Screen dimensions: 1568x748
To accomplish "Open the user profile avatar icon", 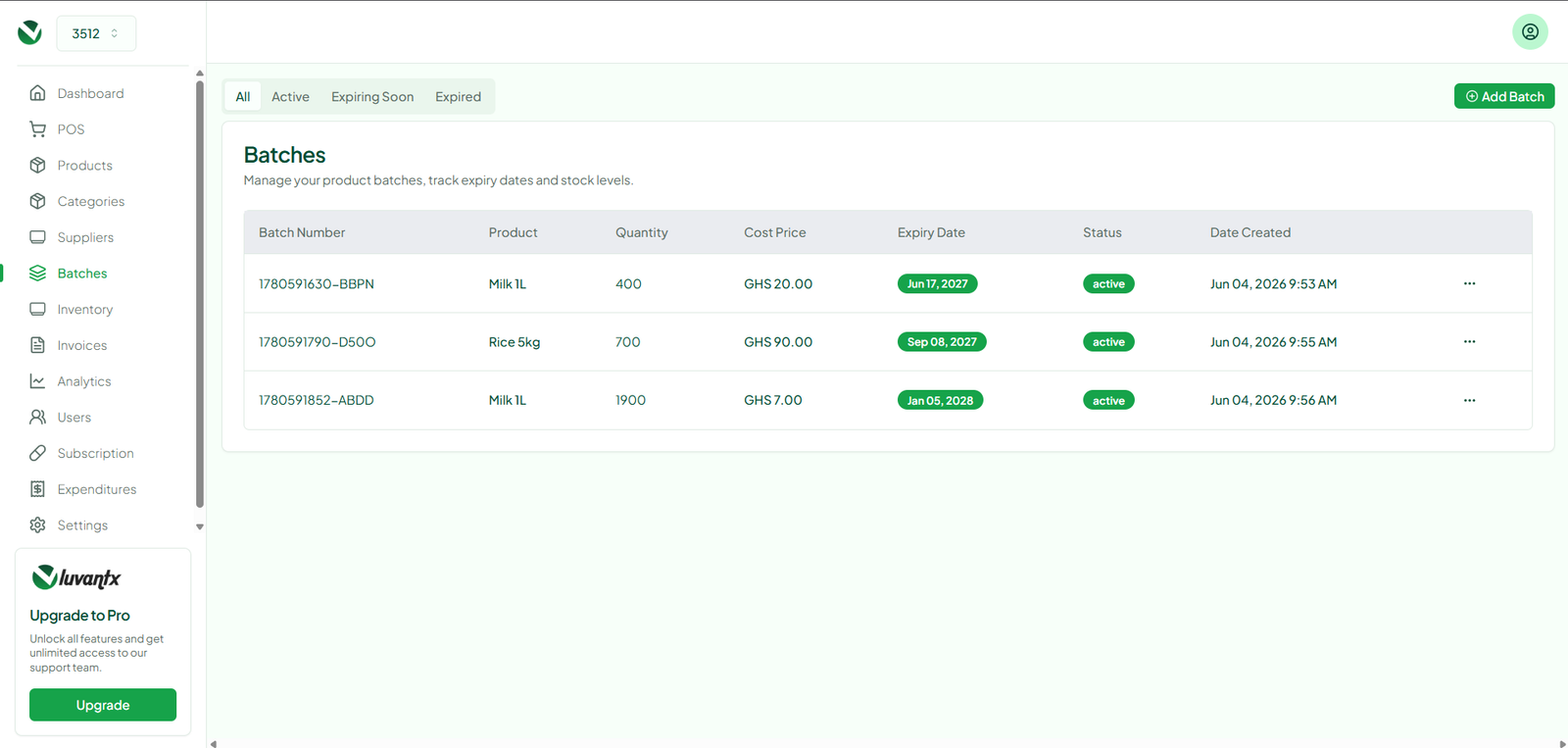I will (x=1530, y=32).
